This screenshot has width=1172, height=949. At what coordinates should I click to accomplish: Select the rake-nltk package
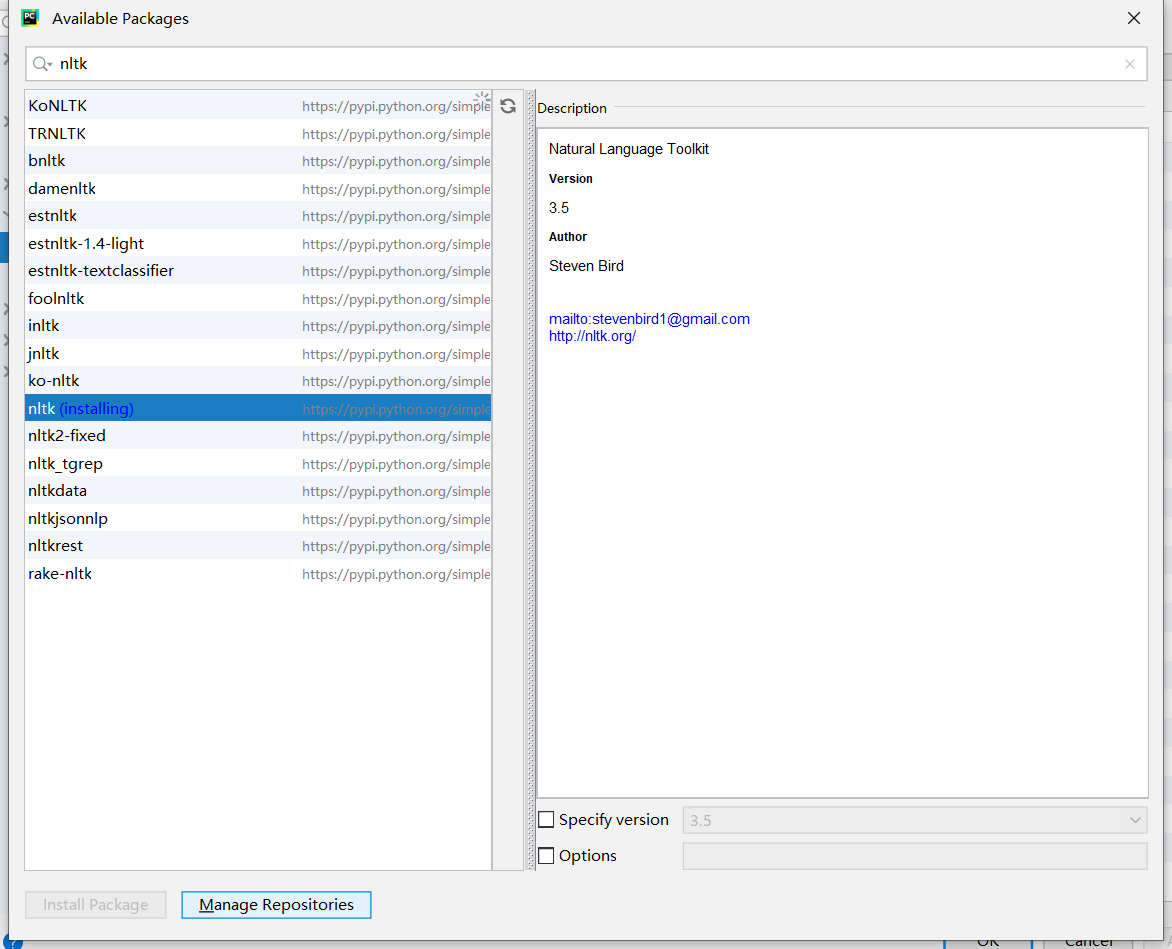click(x=258, y=573)
